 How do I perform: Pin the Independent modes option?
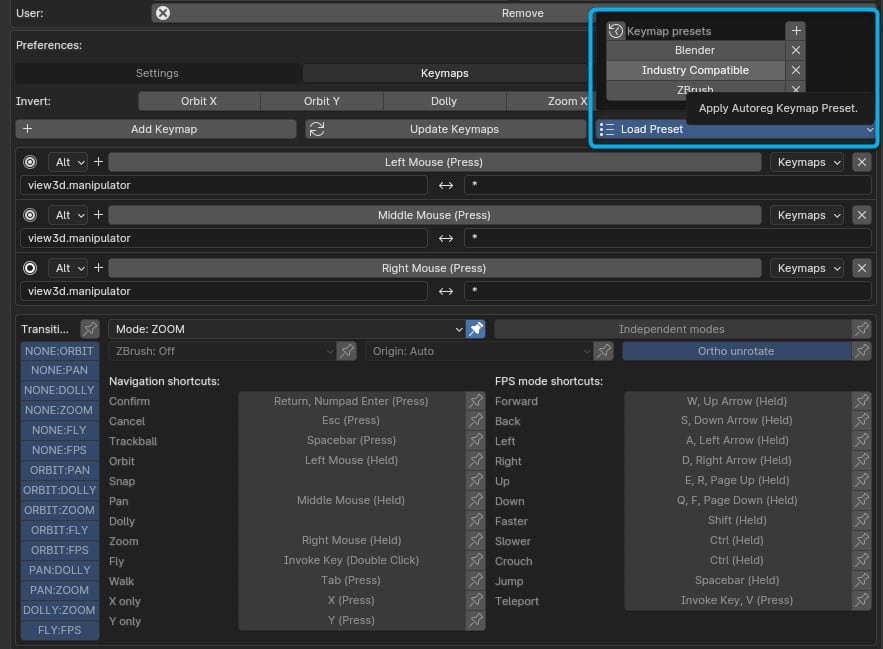pyautogui.click(x=862, y=329)
